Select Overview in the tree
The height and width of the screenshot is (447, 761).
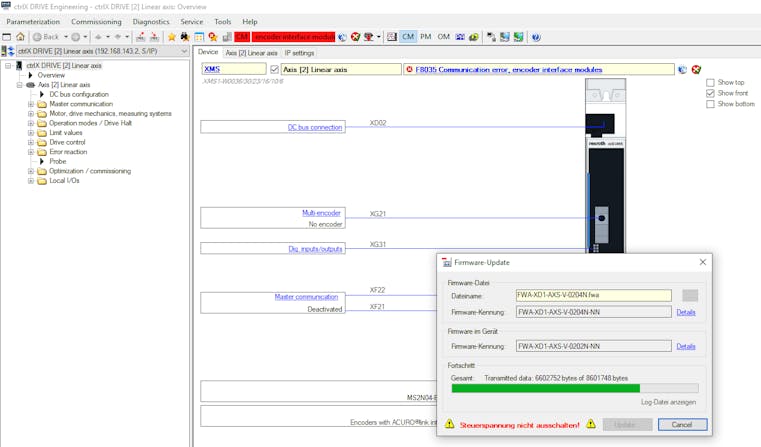click(51, 75)
